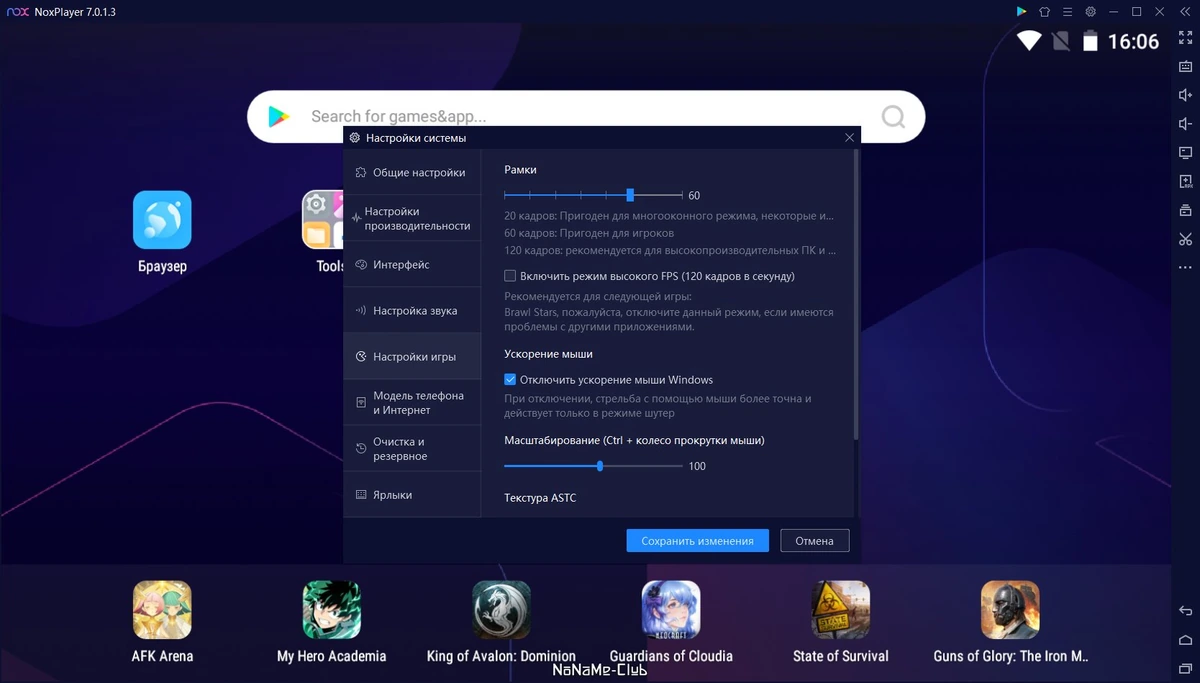Open Модель телефона и Интернет tab

pyautogui.click(x=412, y=402)
